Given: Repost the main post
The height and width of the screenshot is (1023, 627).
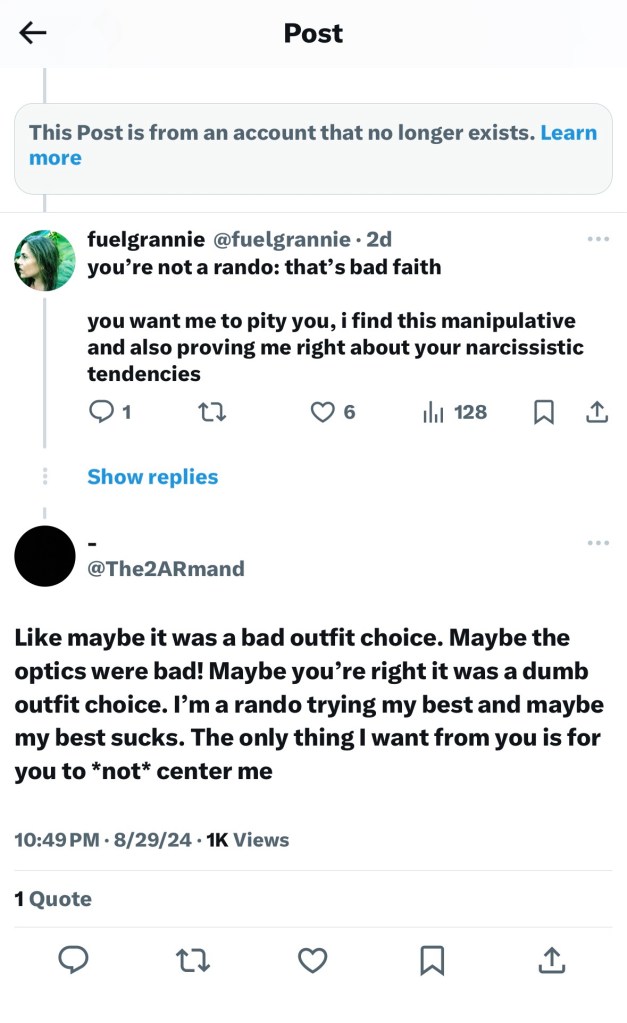Looking at the screenshot, I should coord(193,960).
